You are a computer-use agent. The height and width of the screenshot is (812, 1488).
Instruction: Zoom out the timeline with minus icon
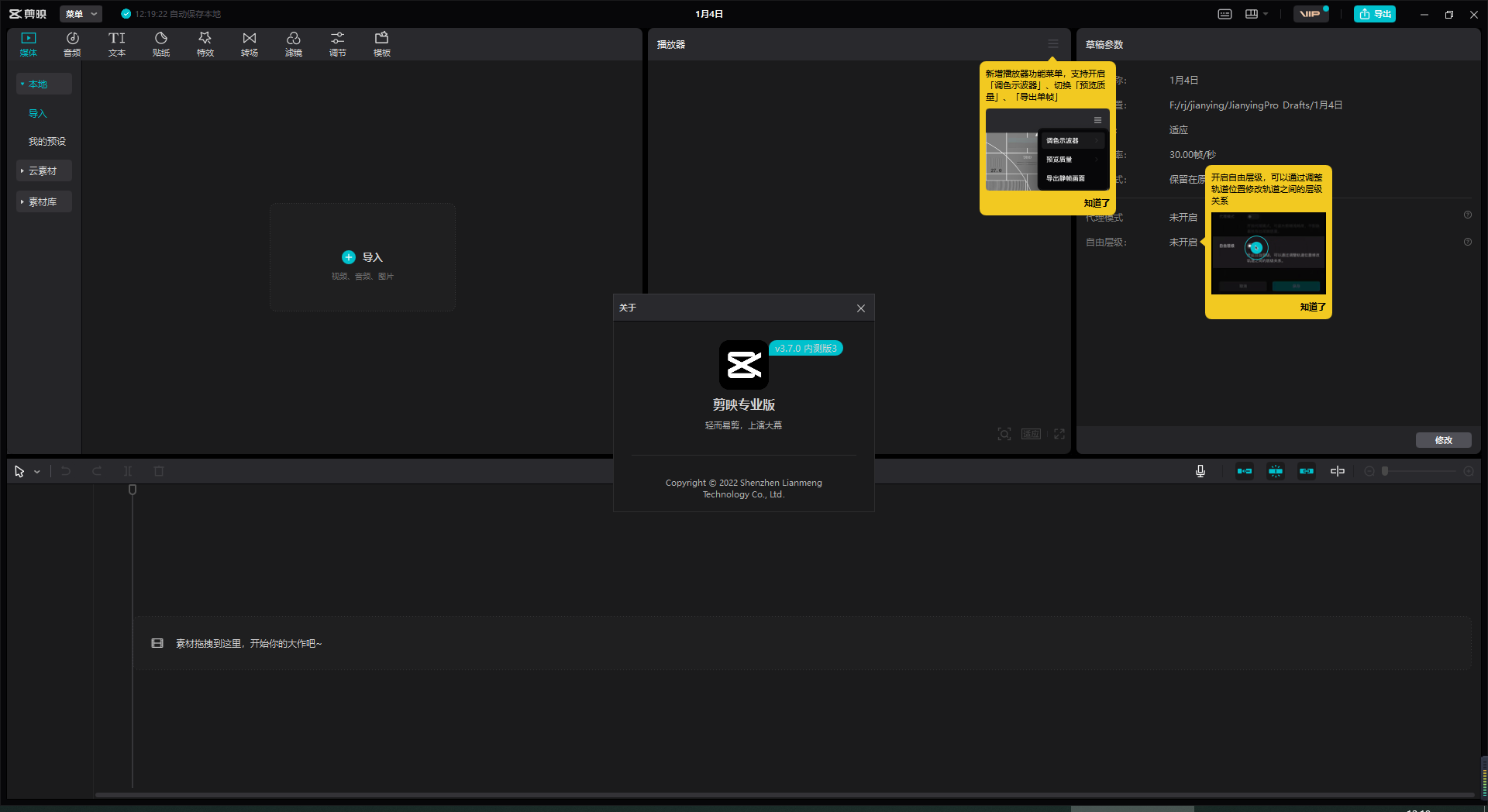(1369, 471)
